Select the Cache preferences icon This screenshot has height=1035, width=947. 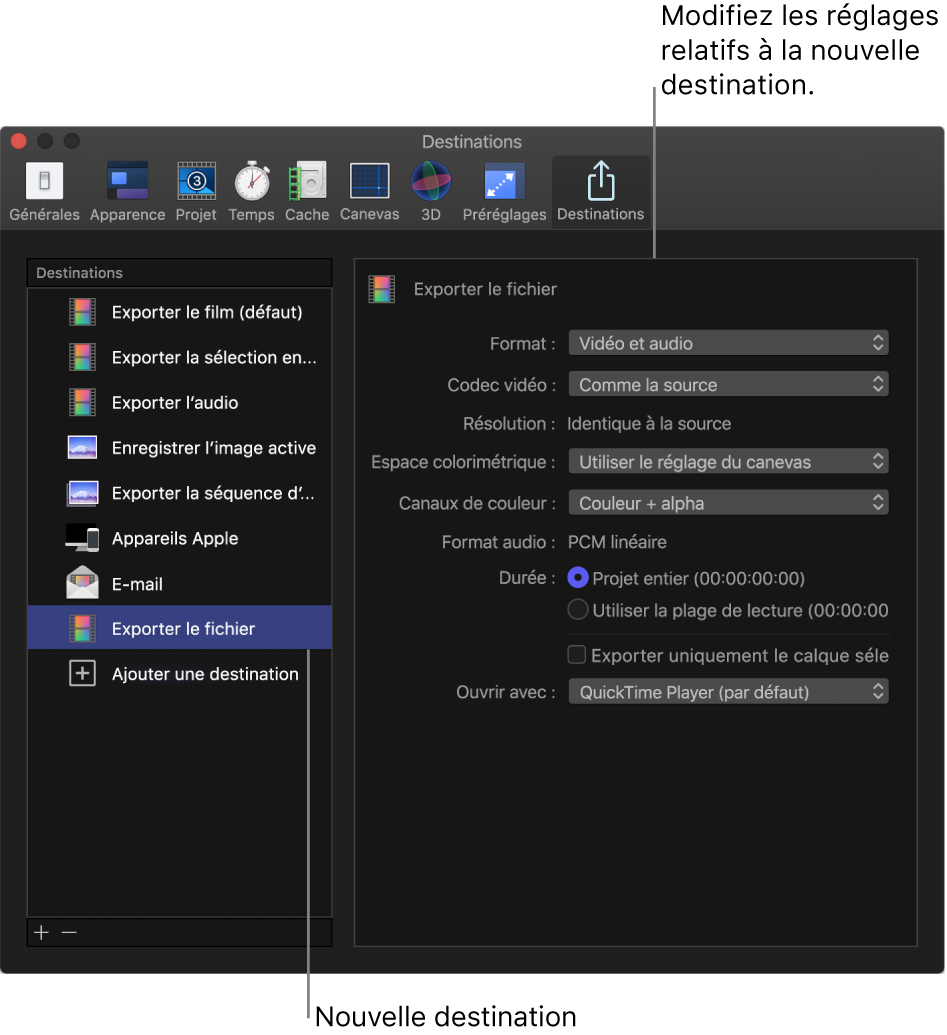point(307,191)
